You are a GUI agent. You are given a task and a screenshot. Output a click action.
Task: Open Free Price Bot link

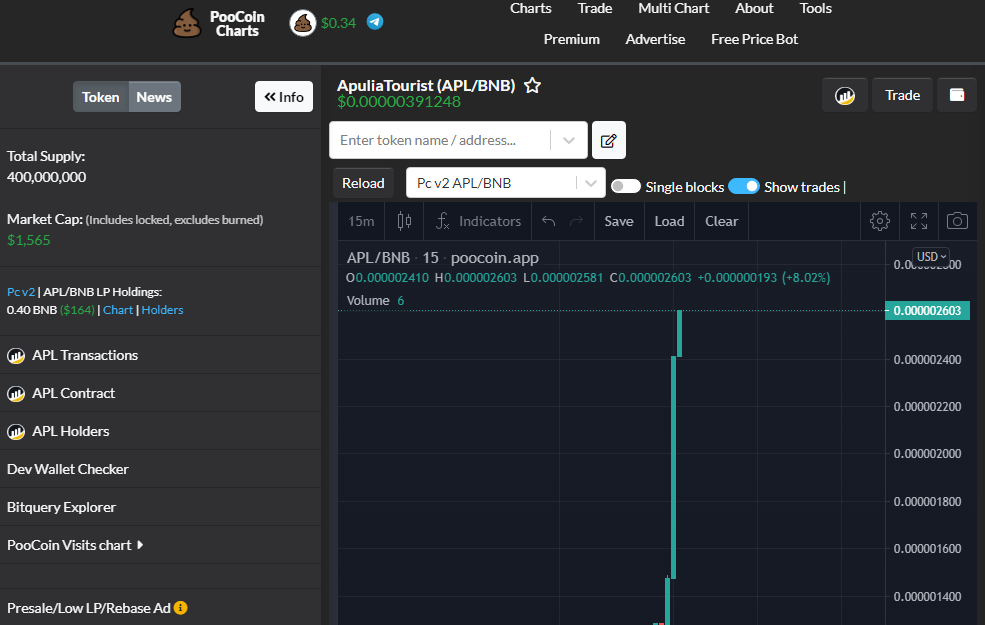click(x=754, y=39)
